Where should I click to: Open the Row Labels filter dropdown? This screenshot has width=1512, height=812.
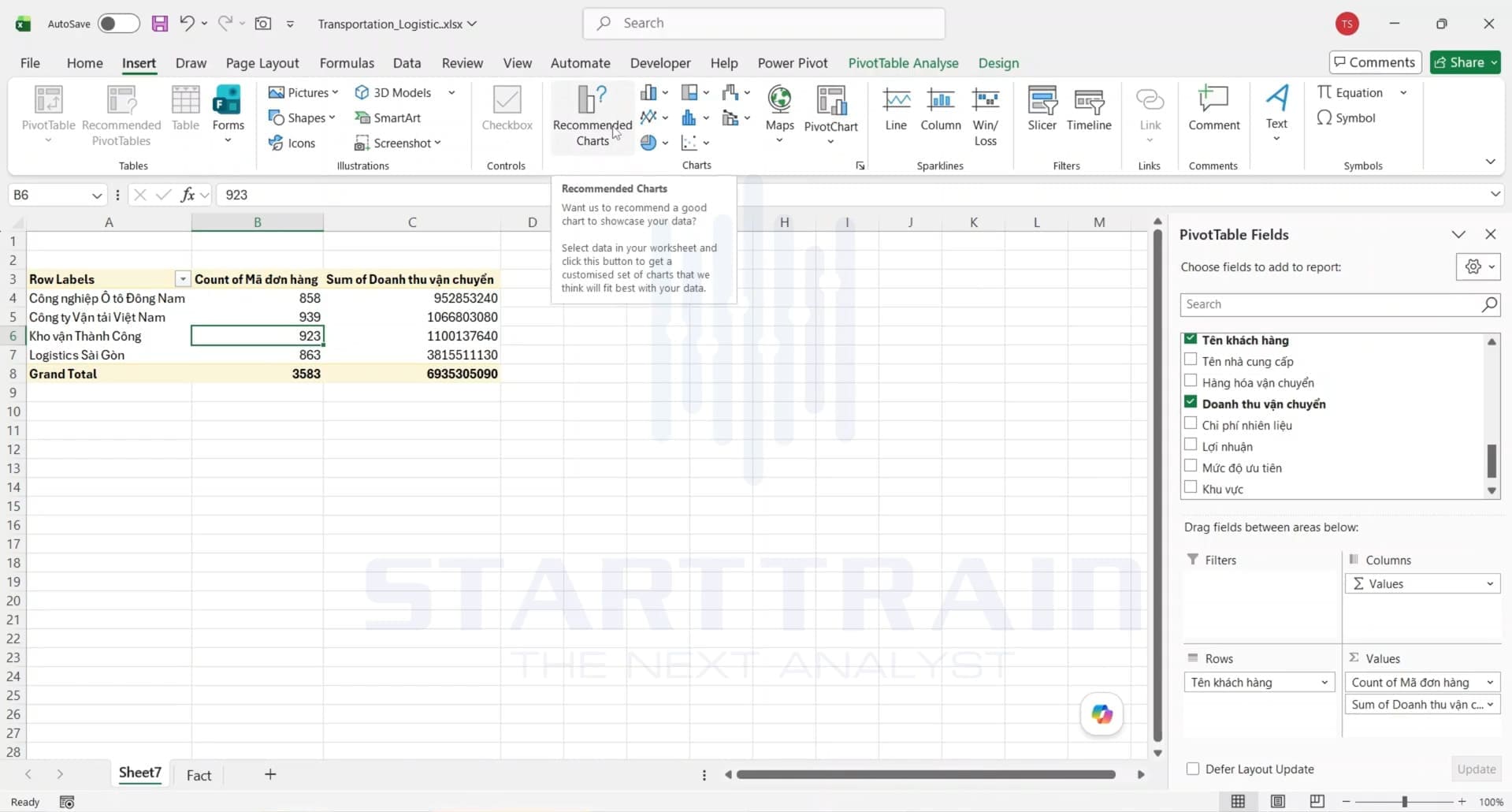tap(183, 279)
